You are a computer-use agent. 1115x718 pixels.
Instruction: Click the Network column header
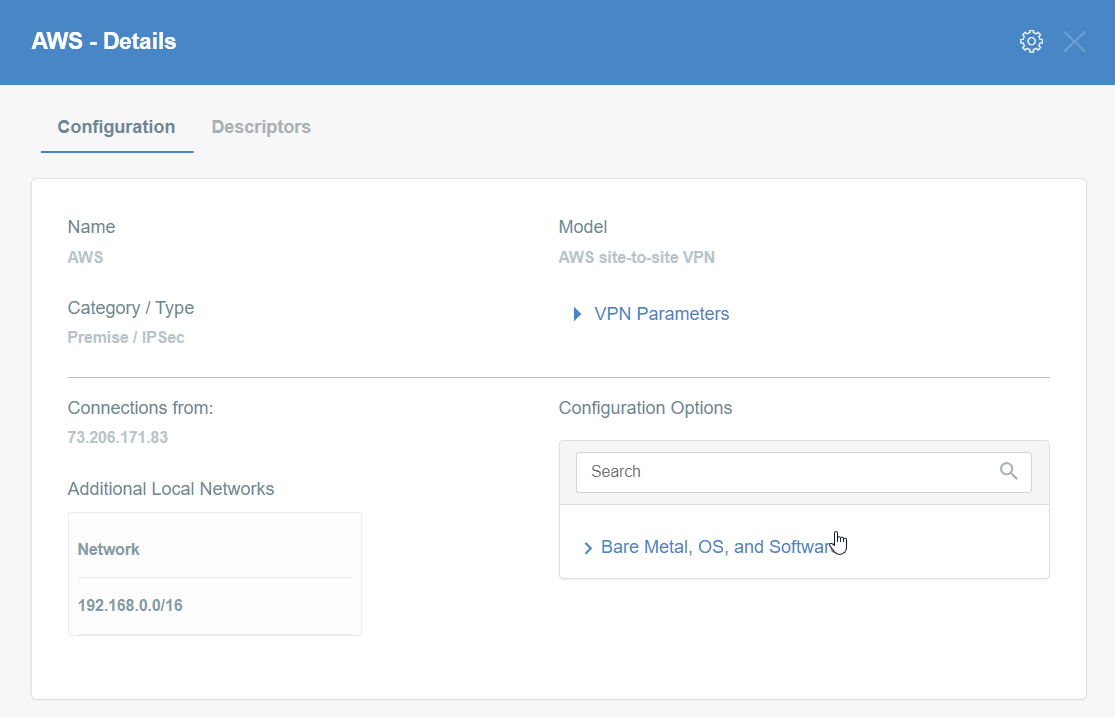coord(108,550)
